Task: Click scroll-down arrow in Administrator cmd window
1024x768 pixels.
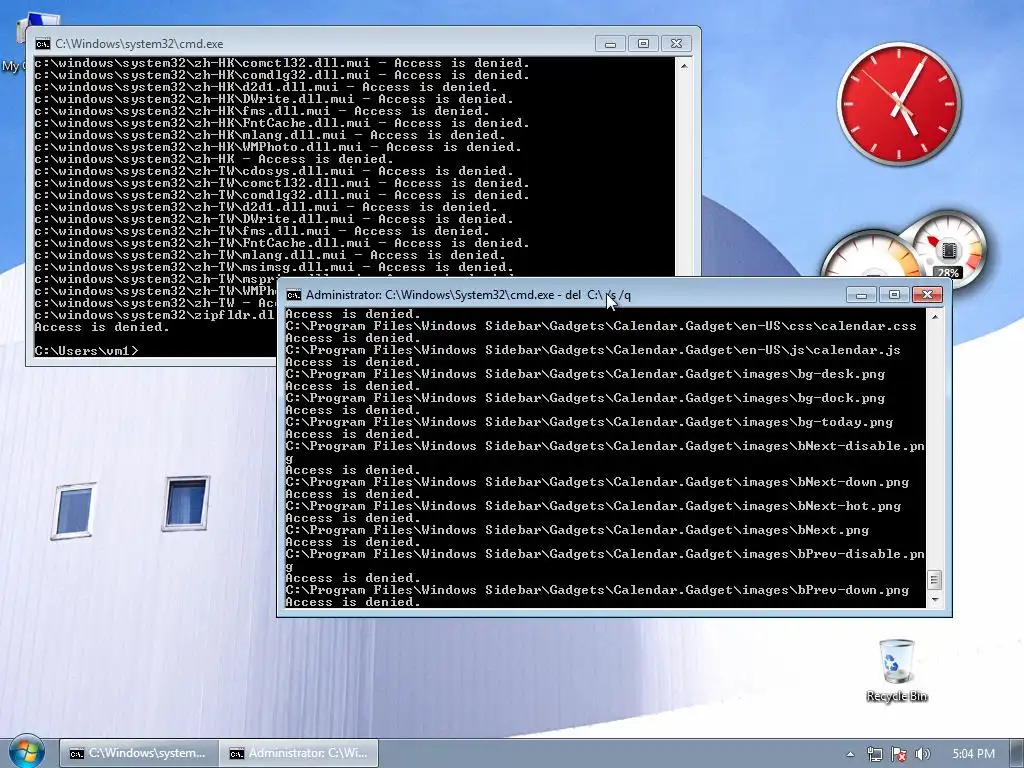Action: pyautogui.click(x=935, y=599)
